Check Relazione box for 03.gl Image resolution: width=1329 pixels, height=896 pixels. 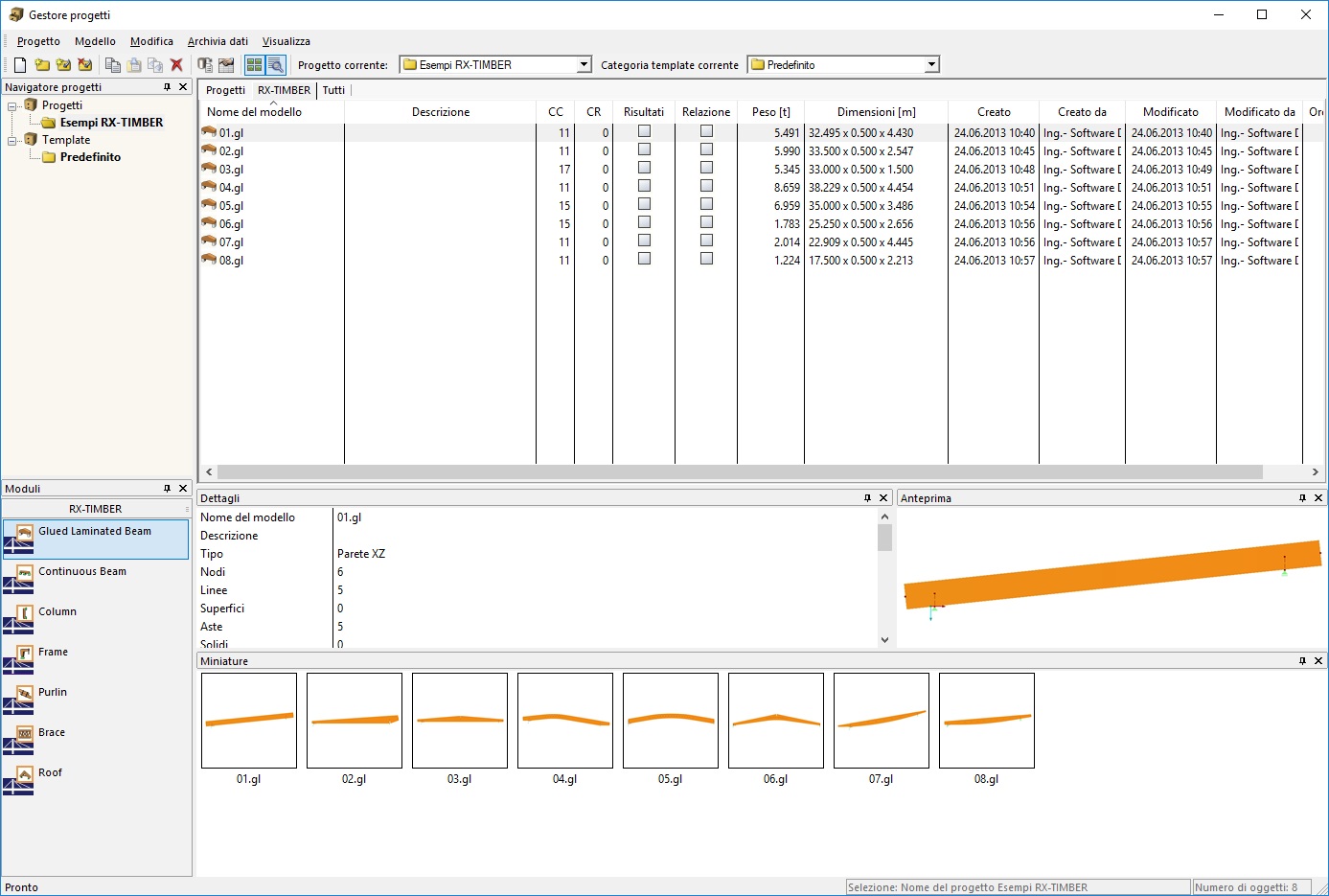(706, 168)
